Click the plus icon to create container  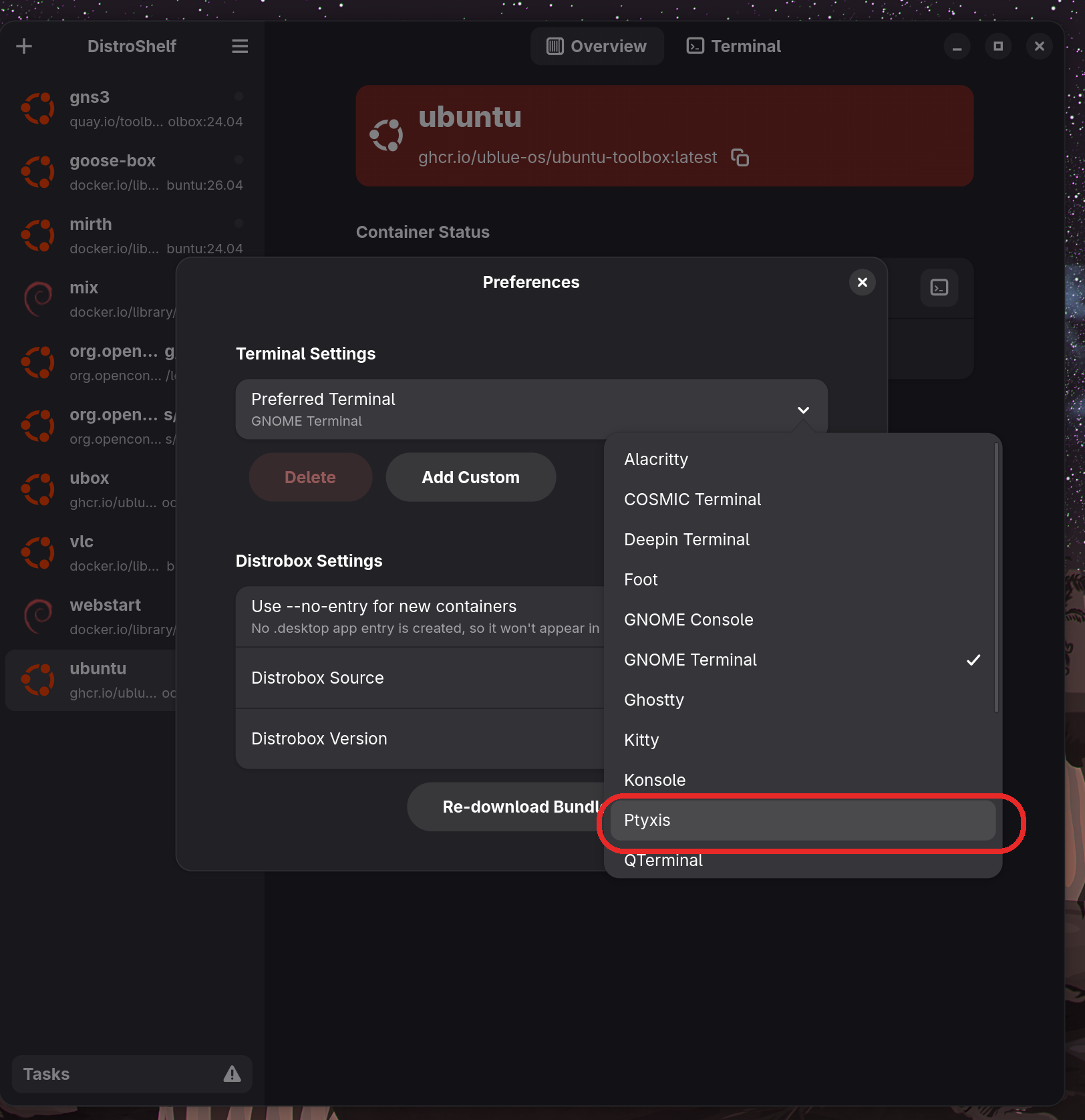24,46
